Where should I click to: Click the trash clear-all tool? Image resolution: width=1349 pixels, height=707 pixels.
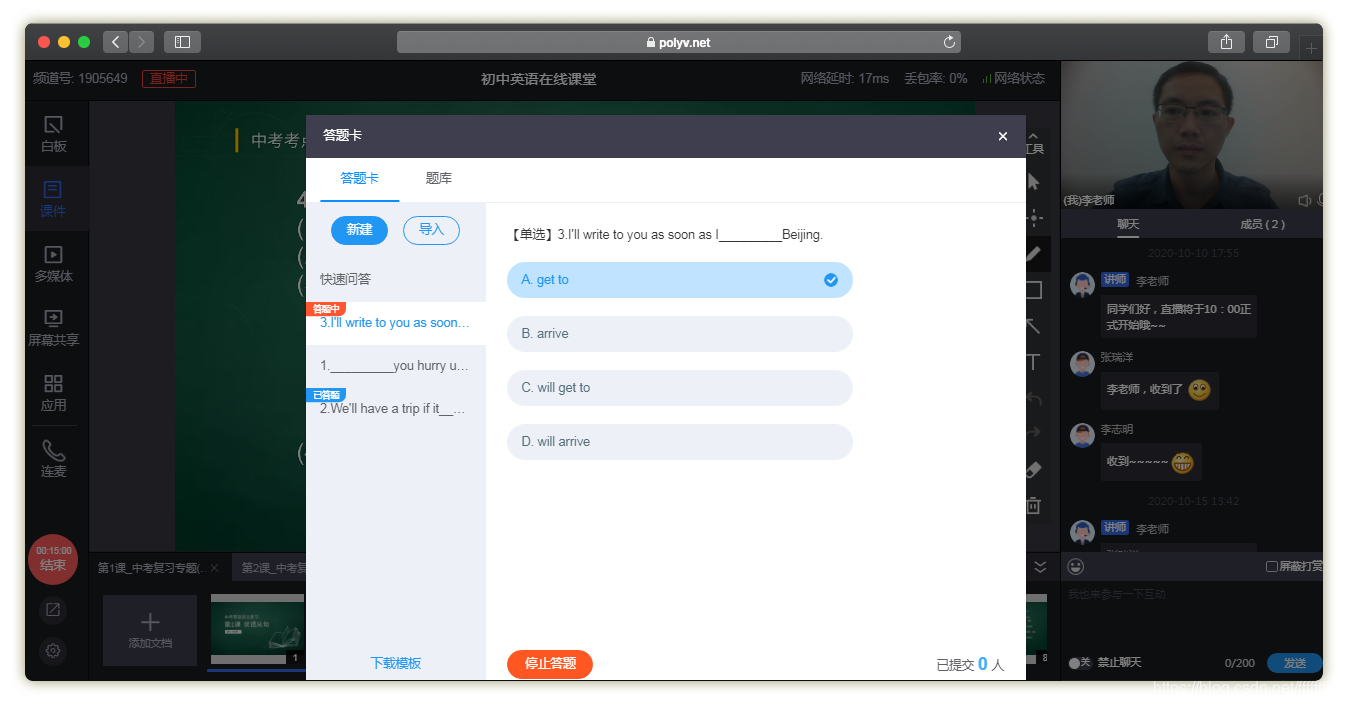tap(1034, 506)
